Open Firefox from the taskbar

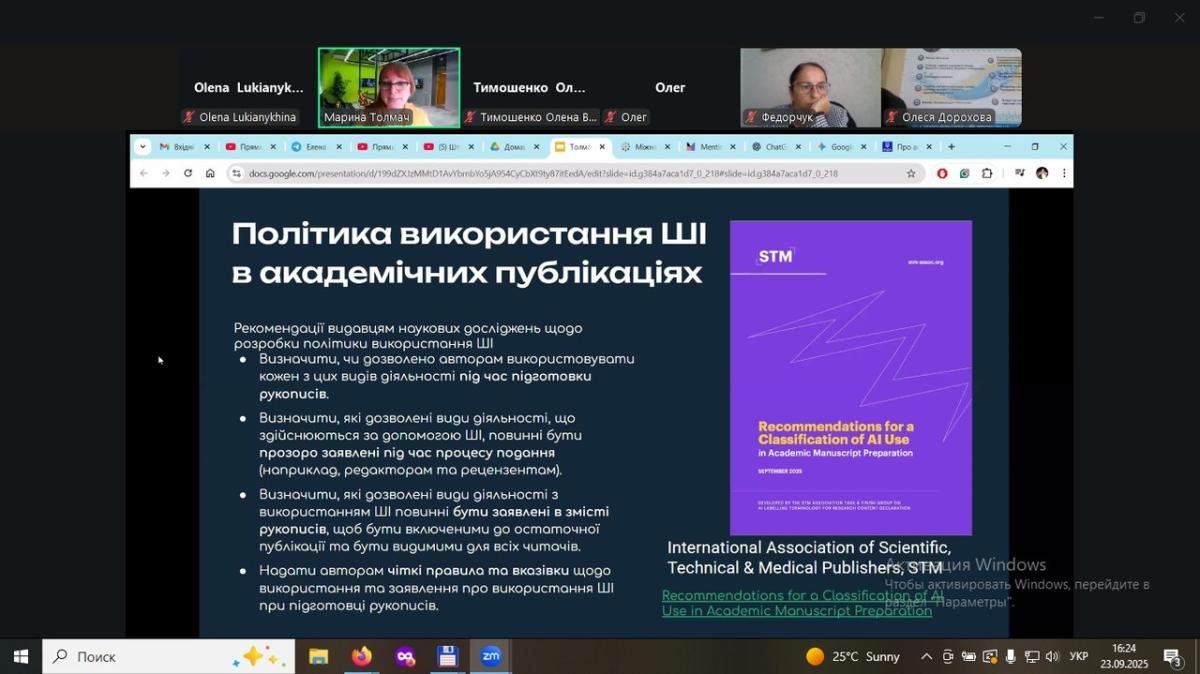(361, 657)
